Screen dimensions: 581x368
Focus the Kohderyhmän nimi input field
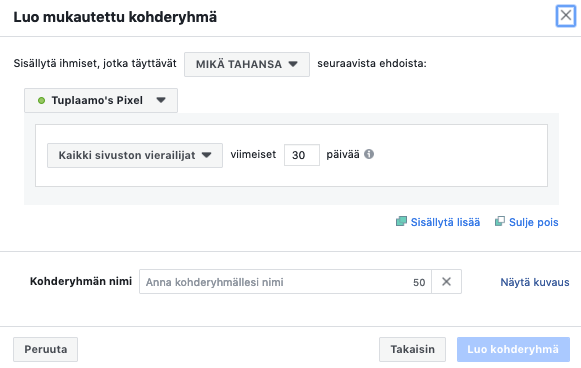tap(285, 282)
